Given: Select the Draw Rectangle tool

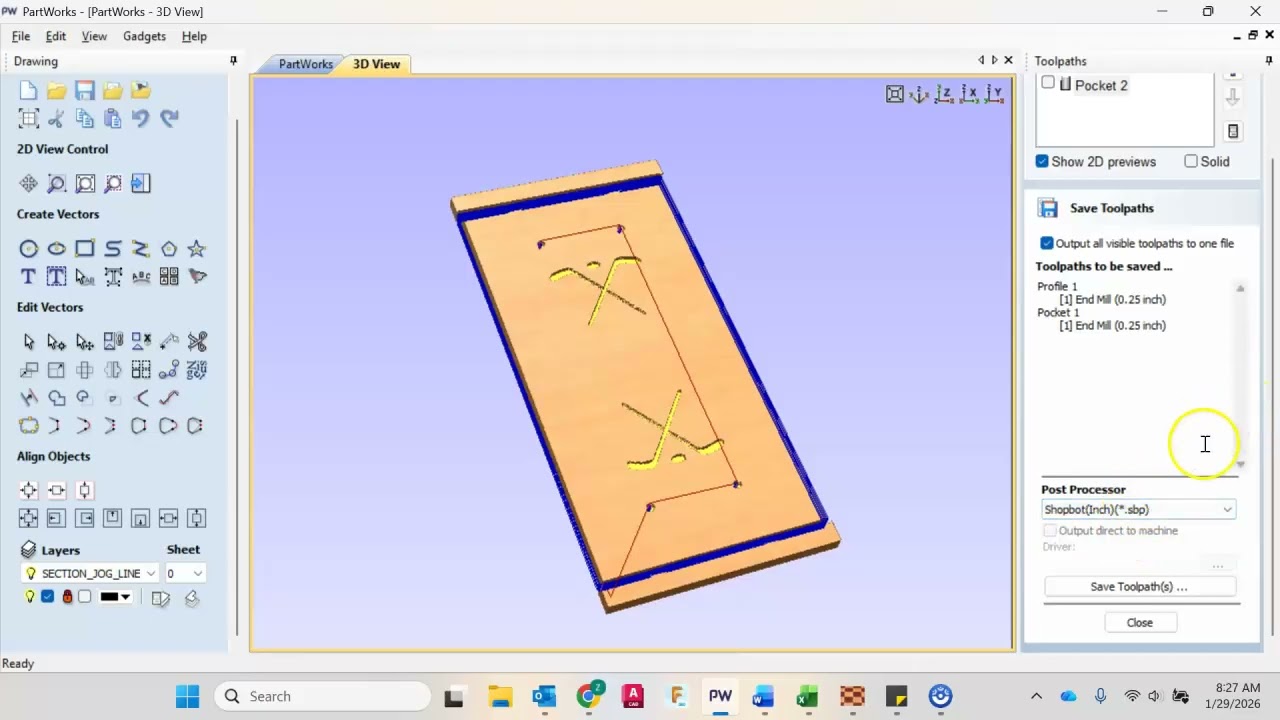Looking at the screenshot, I should [84, 249].
